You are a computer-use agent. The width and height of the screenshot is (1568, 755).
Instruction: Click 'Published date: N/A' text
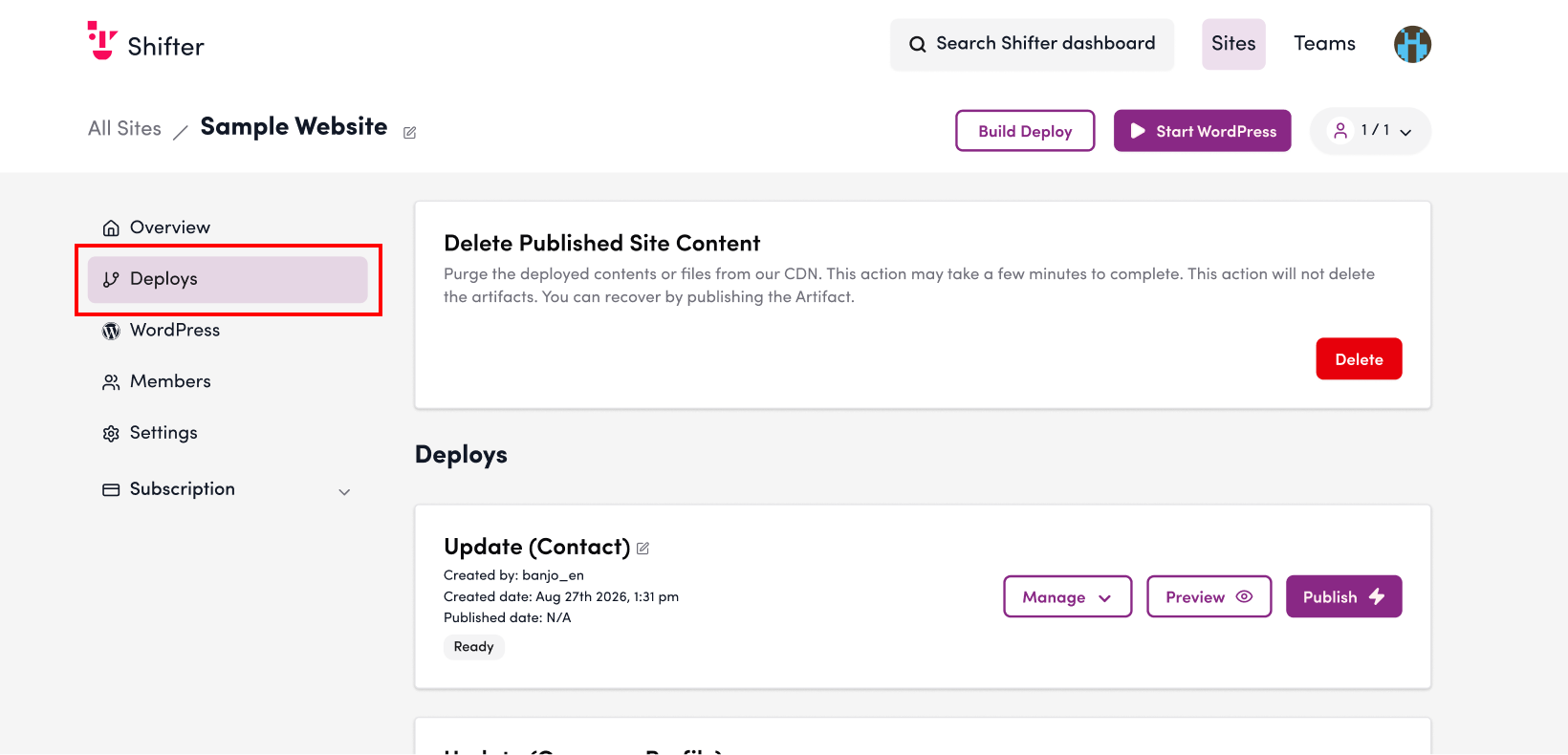point(507,617)
